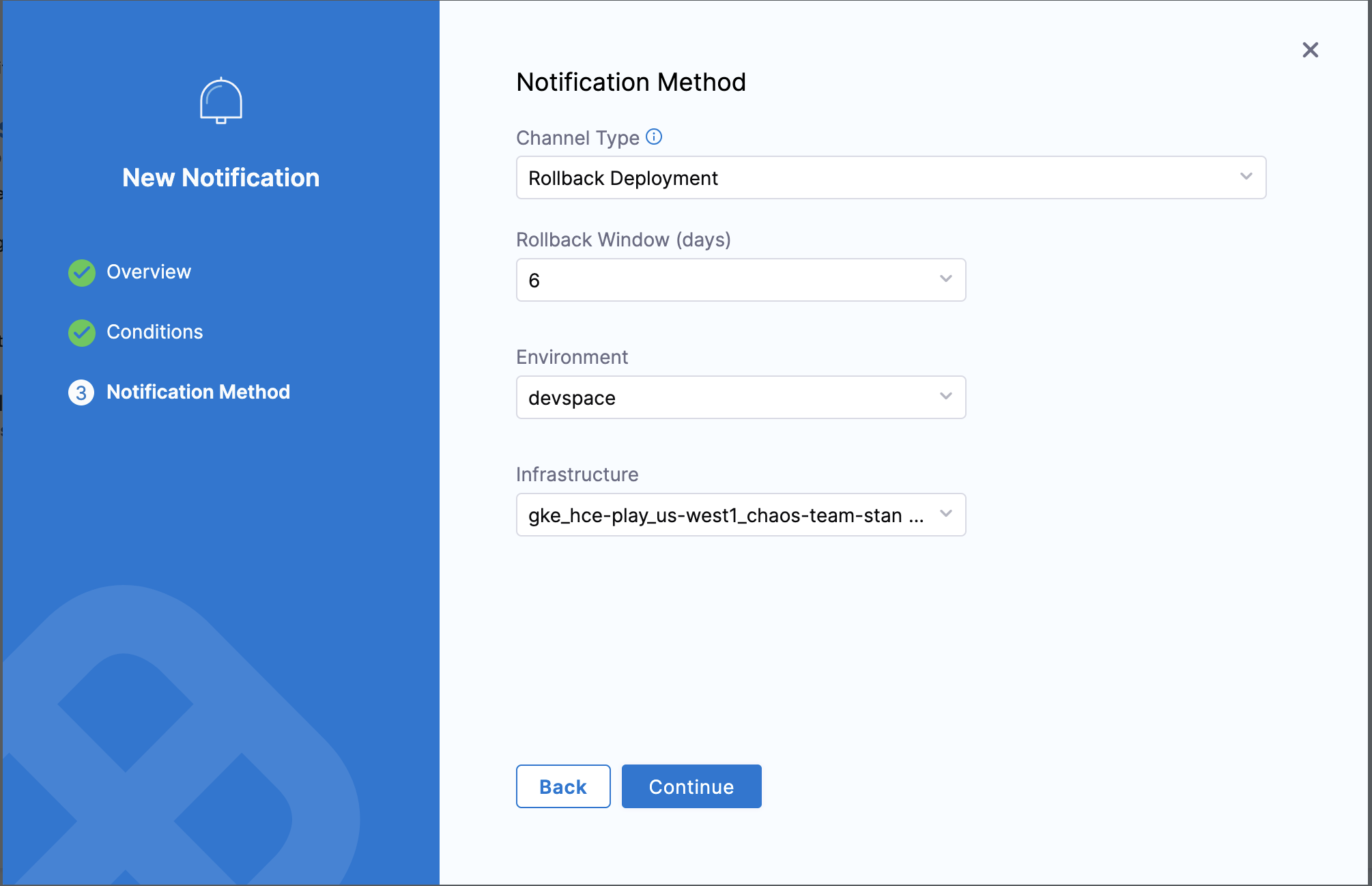This screenshot has width=1372, height=886.
Task: Click the Environment dropdown chevron
Action: [945, 397]
